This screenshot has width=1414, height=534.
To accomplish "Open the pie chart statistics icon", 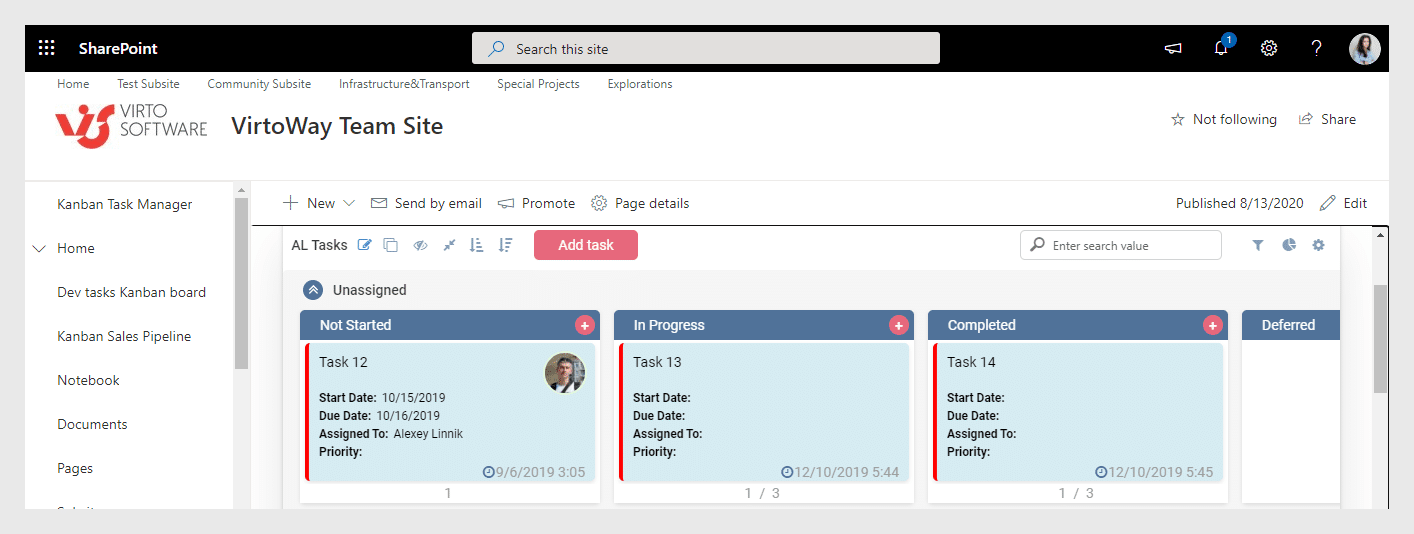I will [1289, 245].
